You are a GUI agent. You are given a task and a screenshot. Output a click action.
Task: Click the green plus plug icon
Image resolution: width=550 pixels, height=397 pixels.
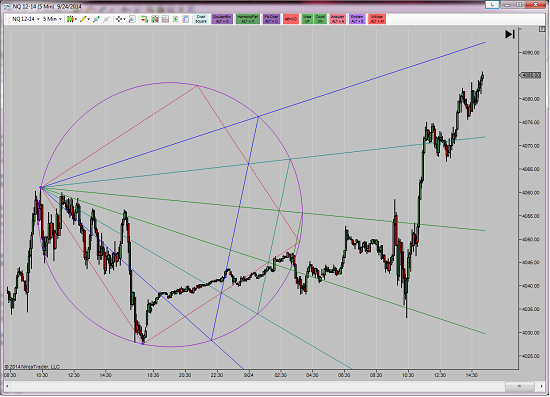click(96, 19)
